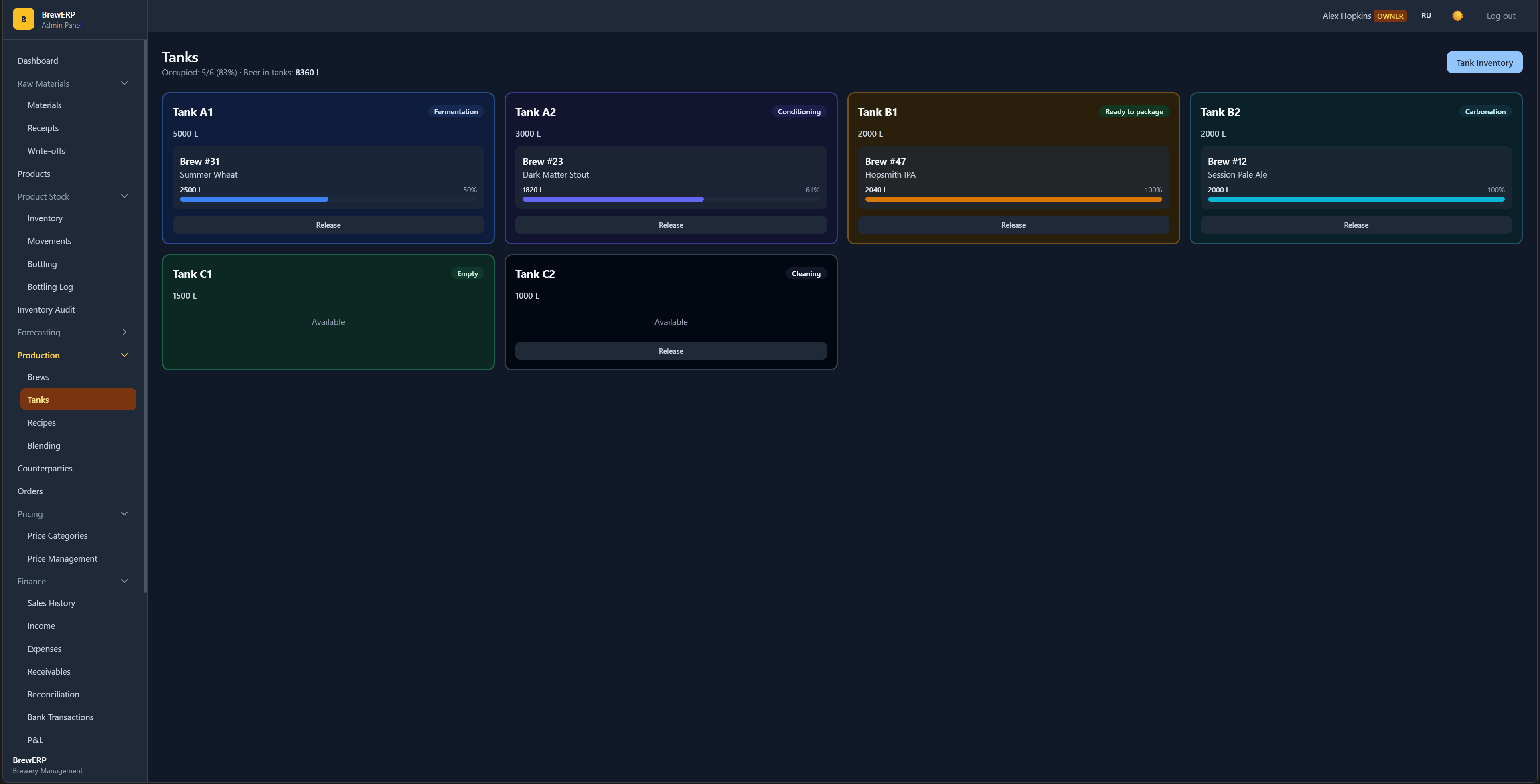Open the Dashboard menu item
This screenshot has height=784, width=1540.
click(x=38, y=61)
